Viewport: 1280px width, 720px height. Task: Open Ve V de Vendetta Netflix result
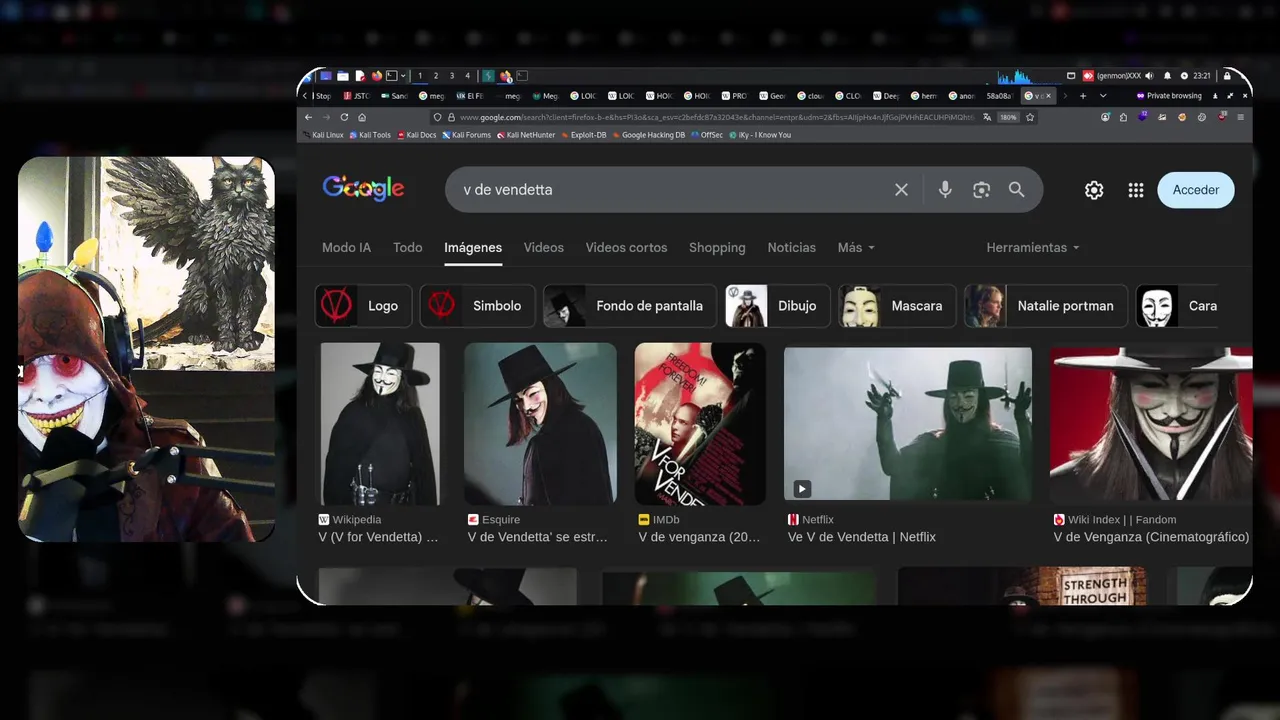[862, 537]
